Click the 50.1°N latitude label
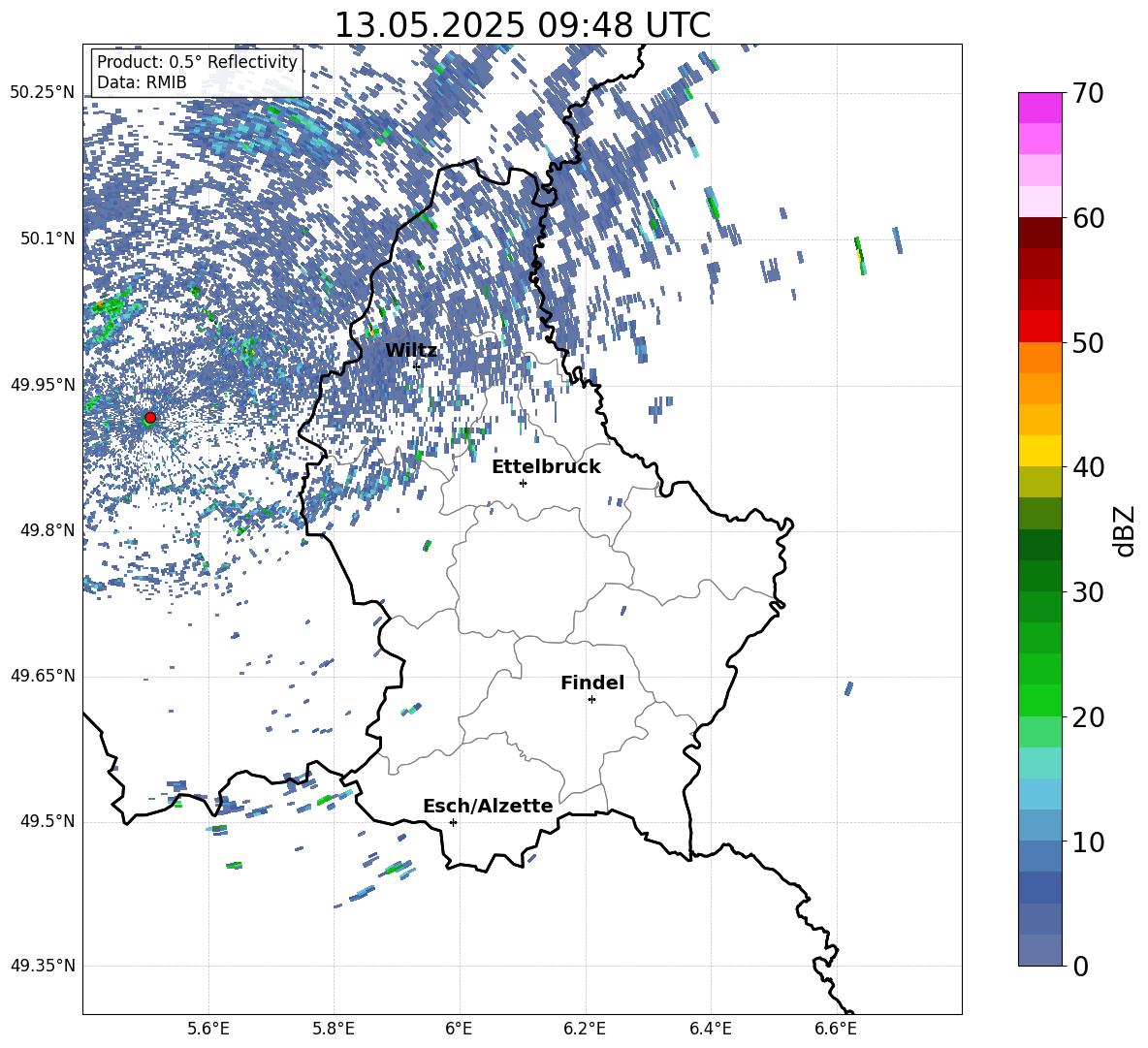This screenshot has height=1048, width=1148. (x=47, y=238)
